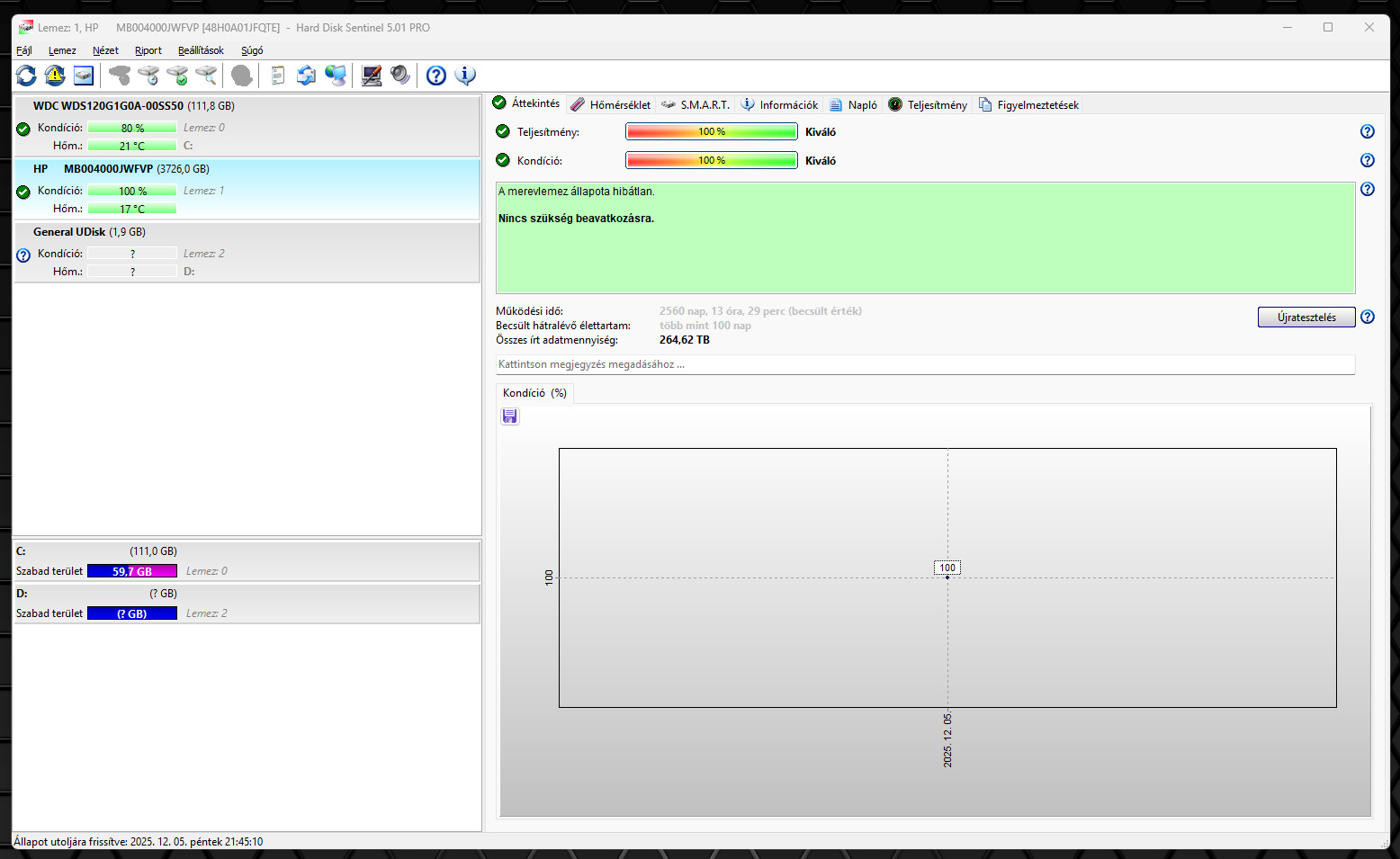1400x859 pixels.
Task: Click the help icon beside Teljesítmény bar
Action: tap(1368, 131)
